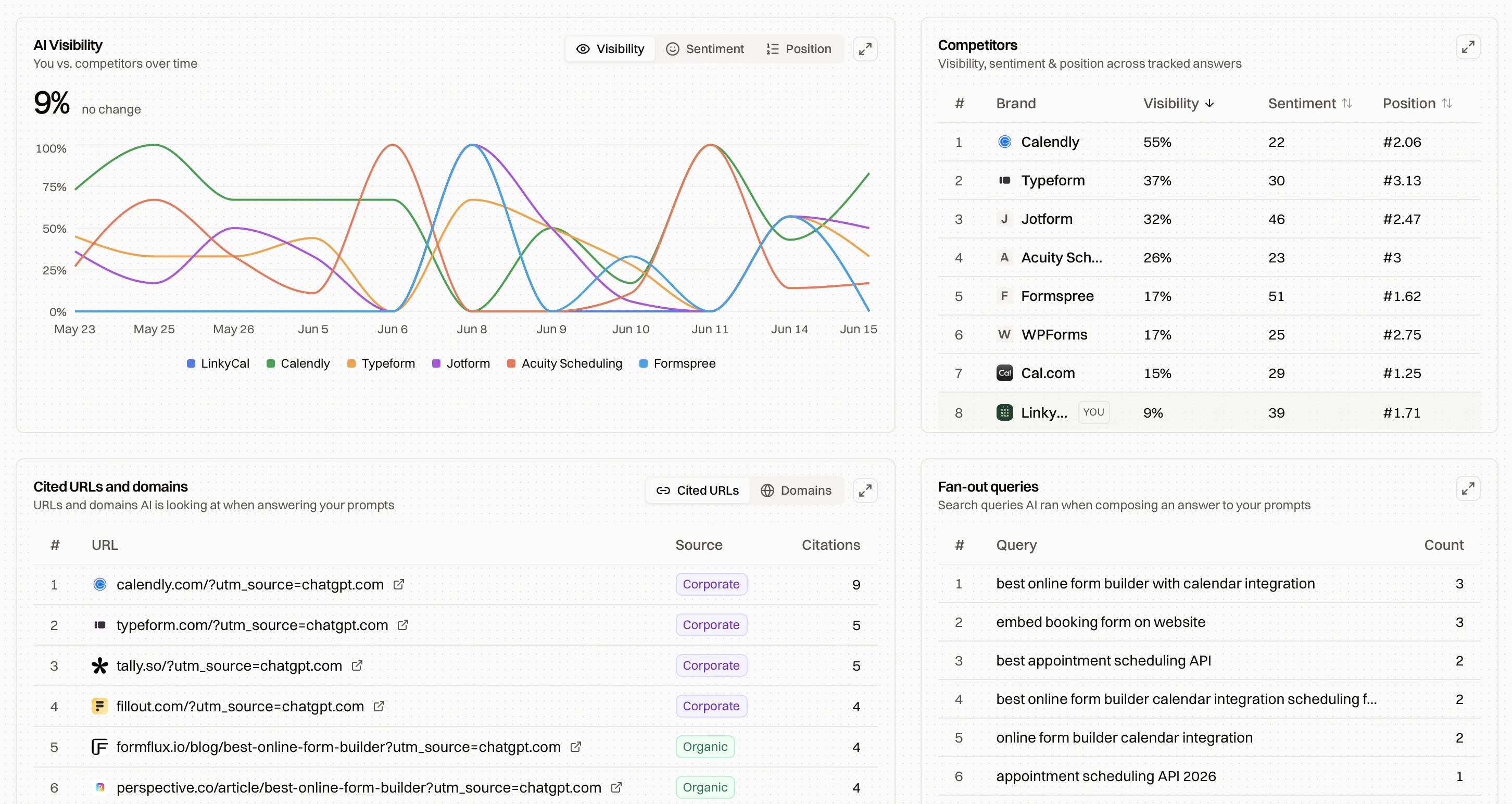Image resolution: width=1512 pixels, height=804 pixels.
Task: Open typeform.com/?utm_source=chatgpt.com link
Action: click(253, 625)
